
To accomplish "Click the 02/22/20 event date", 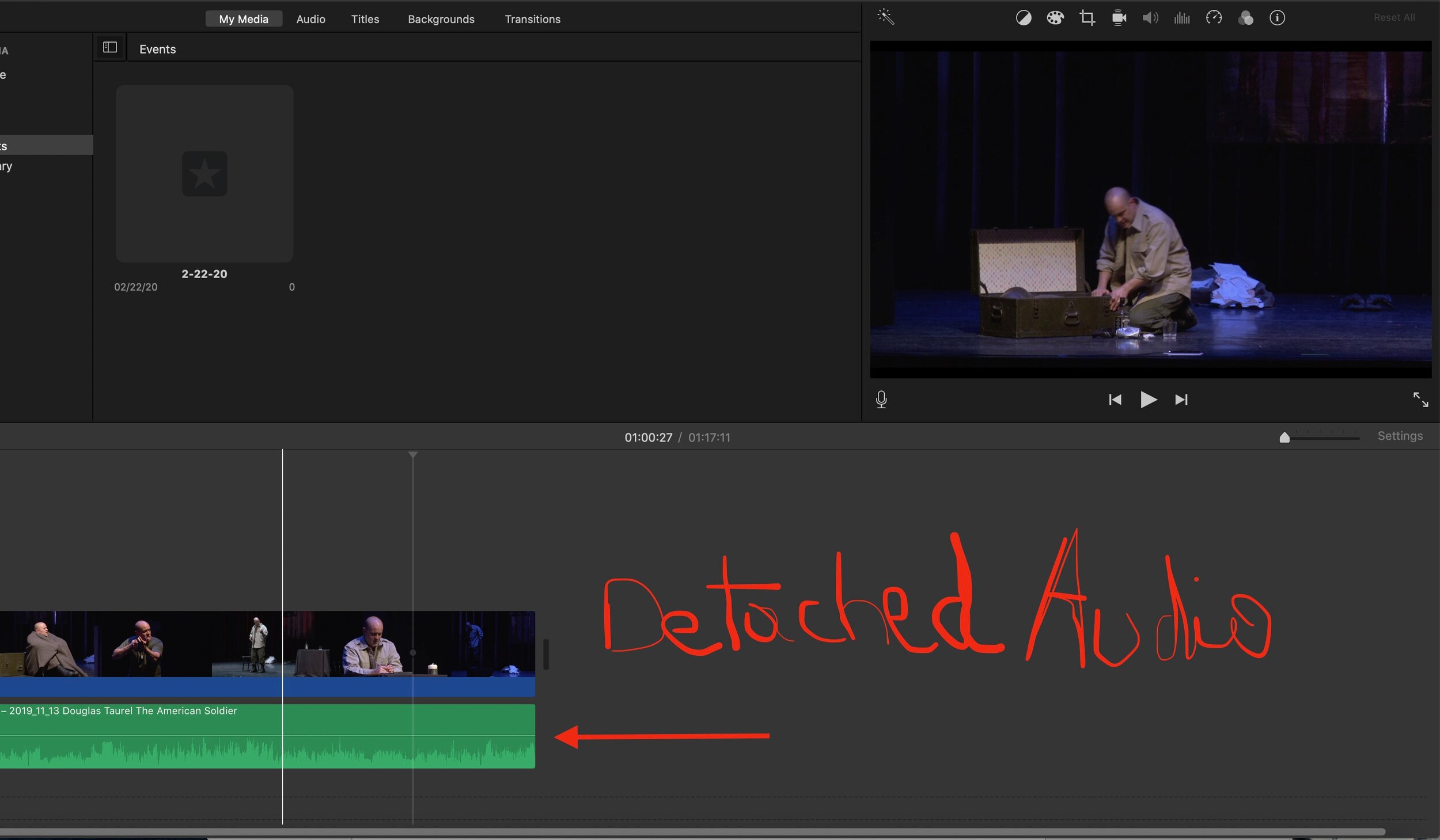I will (136, 287).
